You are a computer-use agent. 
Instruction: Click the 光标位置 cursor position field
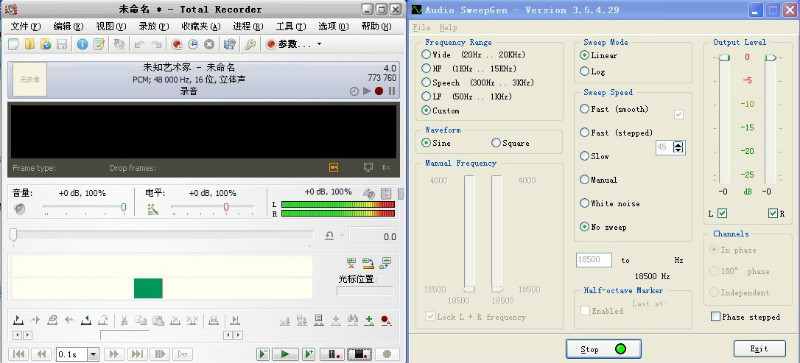click(x=365, y=291)
